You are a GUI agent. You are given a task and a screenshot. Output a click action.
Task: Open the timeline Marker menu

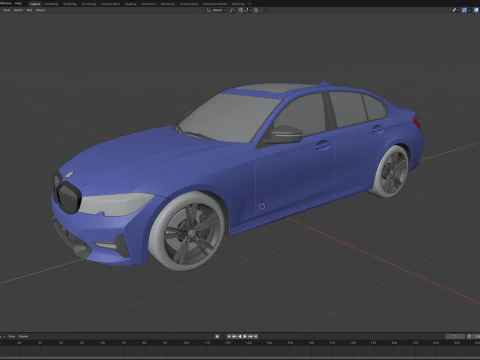(23, 336)
